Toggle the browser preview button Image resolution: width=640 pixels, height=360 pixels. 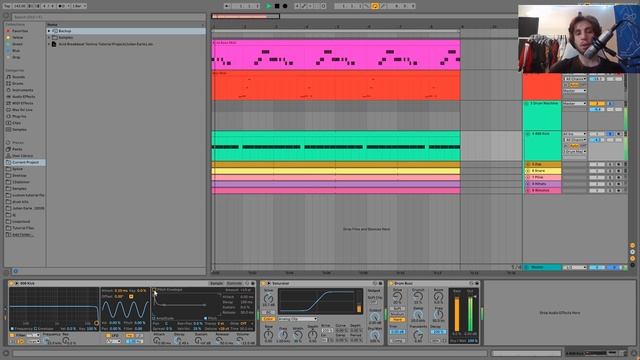[x=16, y=271]
